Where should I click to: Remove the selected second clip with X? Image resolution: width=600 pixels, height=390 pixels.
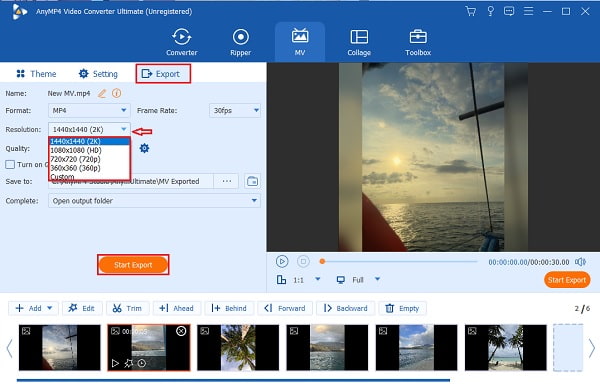point(181,331)
